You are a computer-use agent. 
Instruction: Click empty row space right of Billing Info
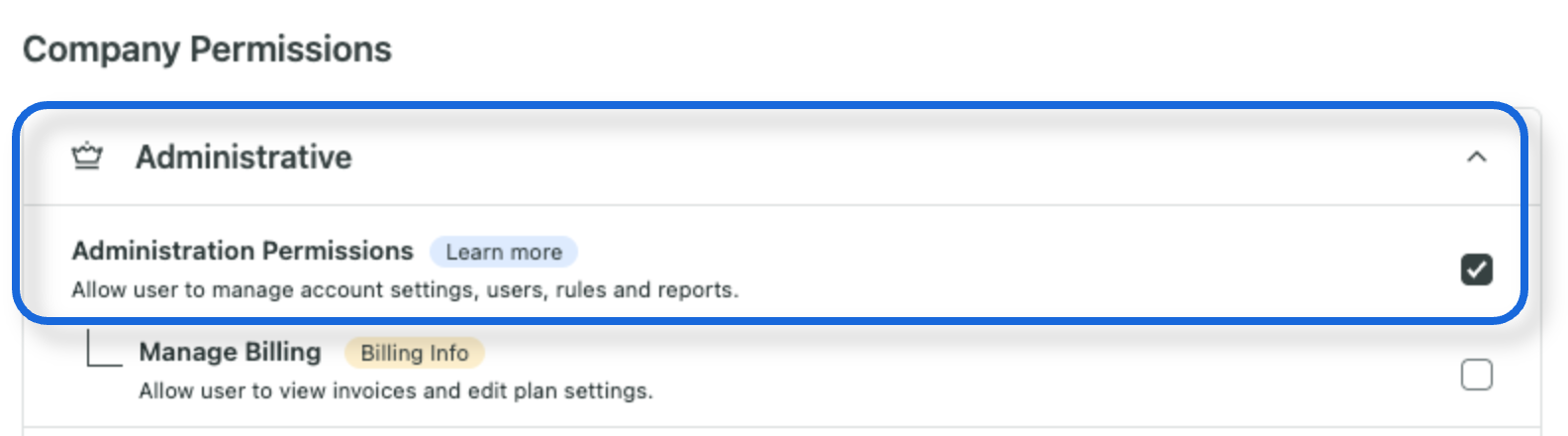tap(970, 353)
